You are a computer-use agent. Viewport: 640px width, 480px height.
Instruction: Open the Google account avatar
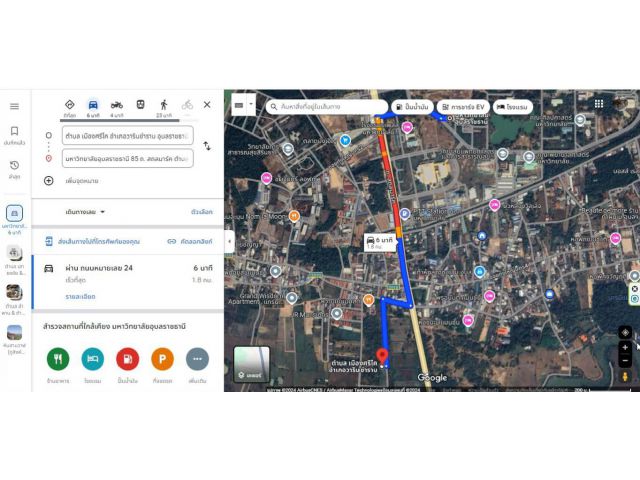(620, 104)
